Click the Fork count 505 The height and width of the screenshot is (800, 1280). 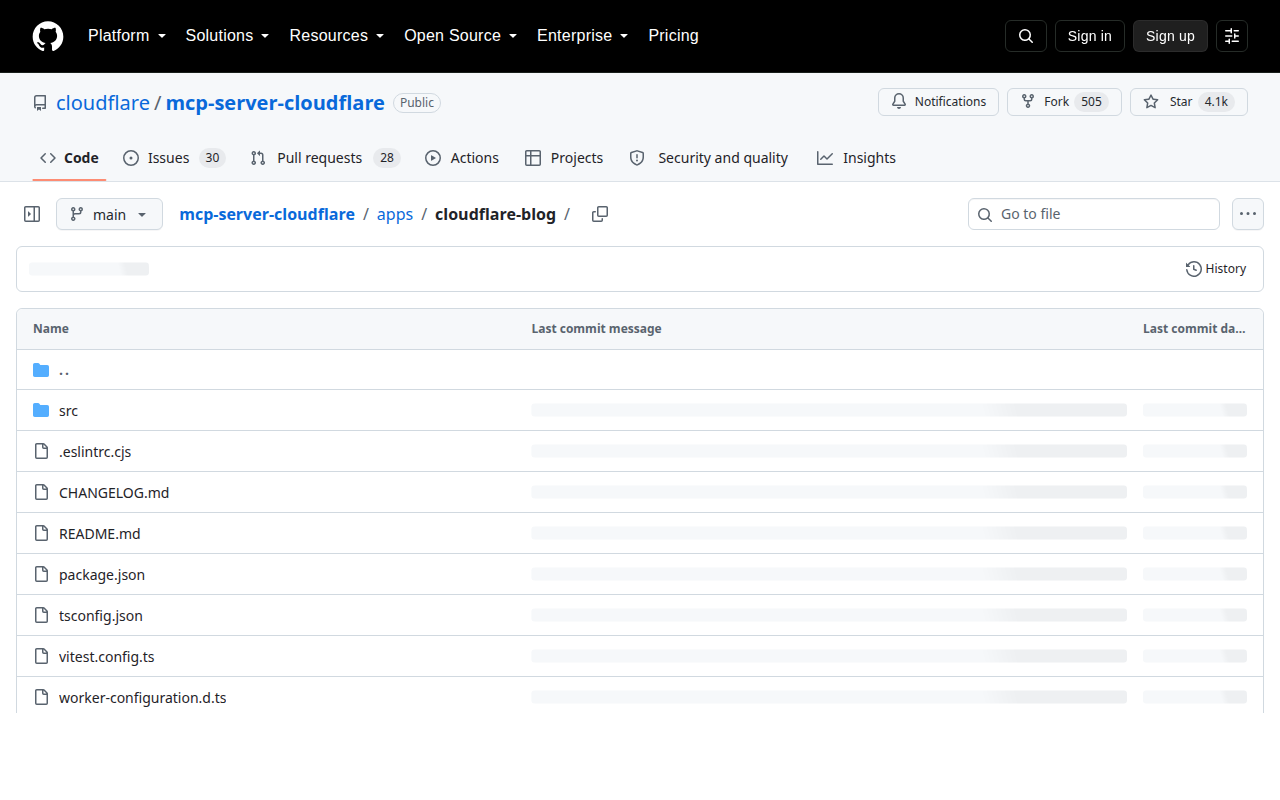(1092, 102)
